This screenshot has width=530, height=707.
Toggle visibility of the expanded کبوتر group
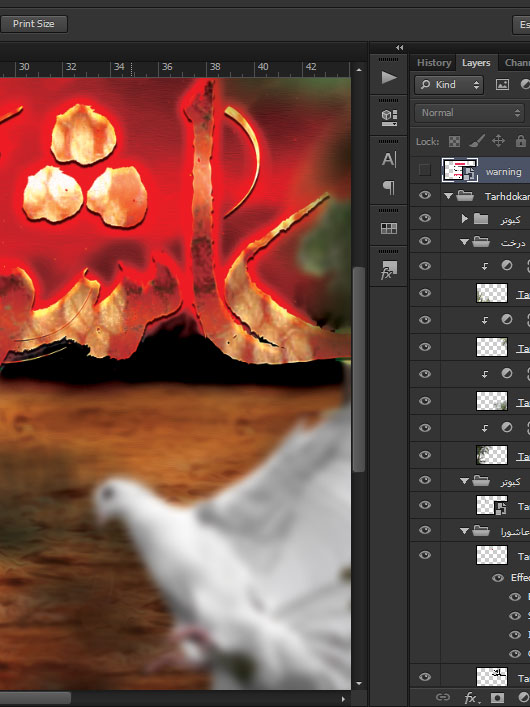click(424, 480)
